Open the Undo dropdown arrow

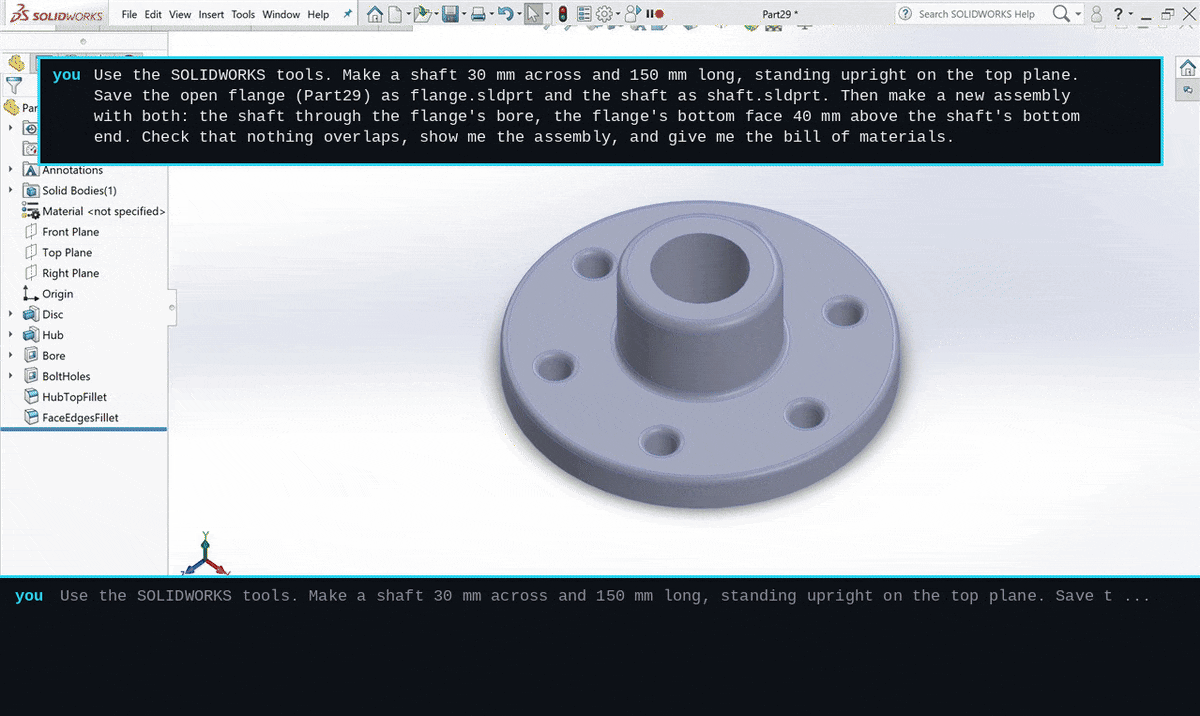tap(518, 14)
